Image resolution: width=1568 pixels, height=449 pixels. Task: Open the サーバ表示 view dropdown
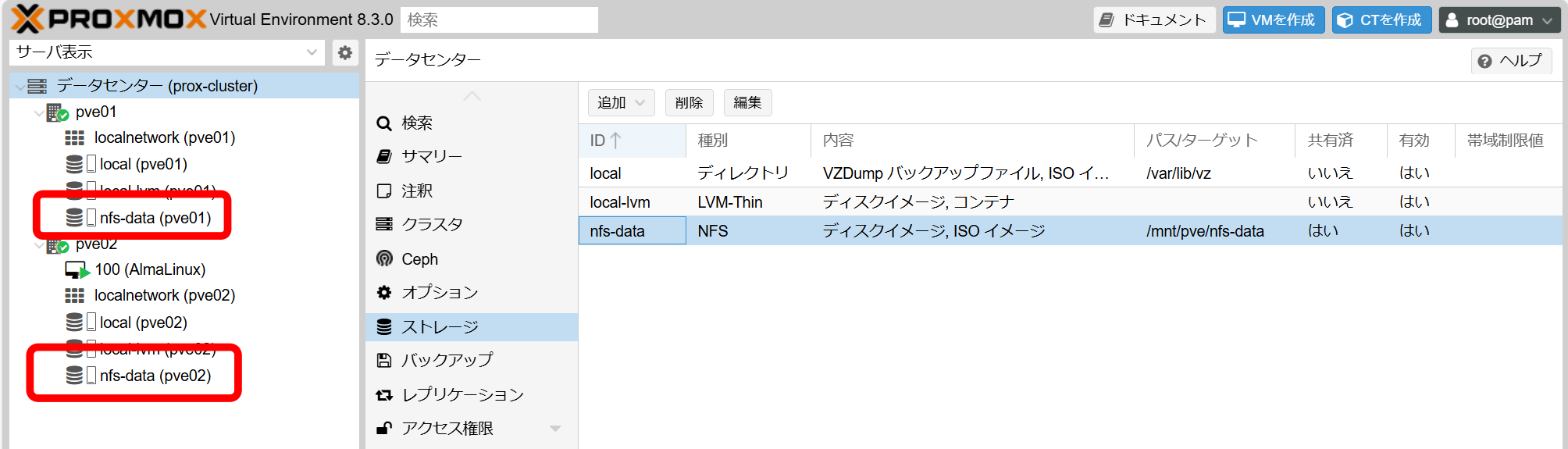tap(167, 52)
